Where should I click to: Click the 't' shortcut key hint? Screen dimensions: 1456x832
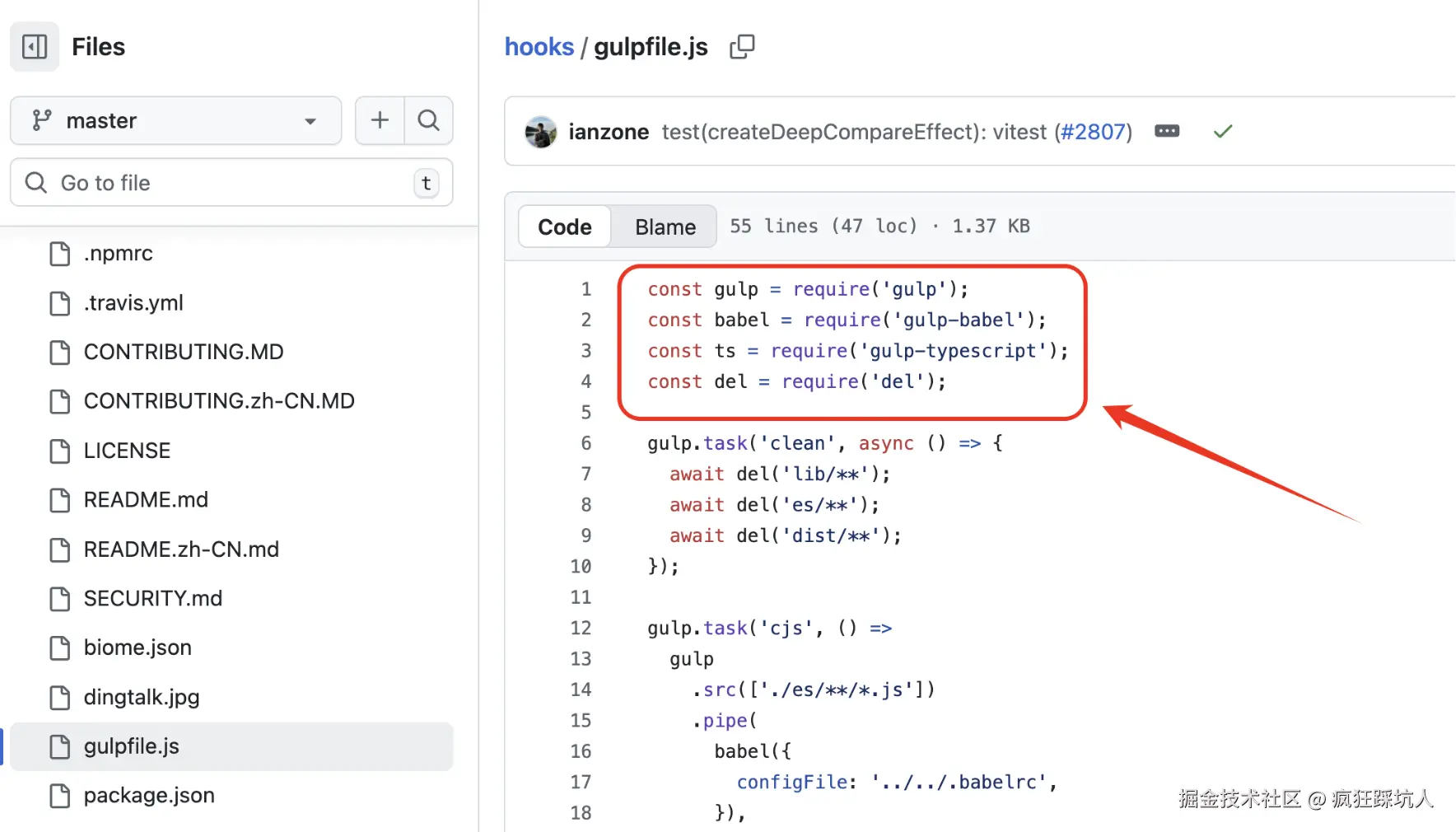426,183
